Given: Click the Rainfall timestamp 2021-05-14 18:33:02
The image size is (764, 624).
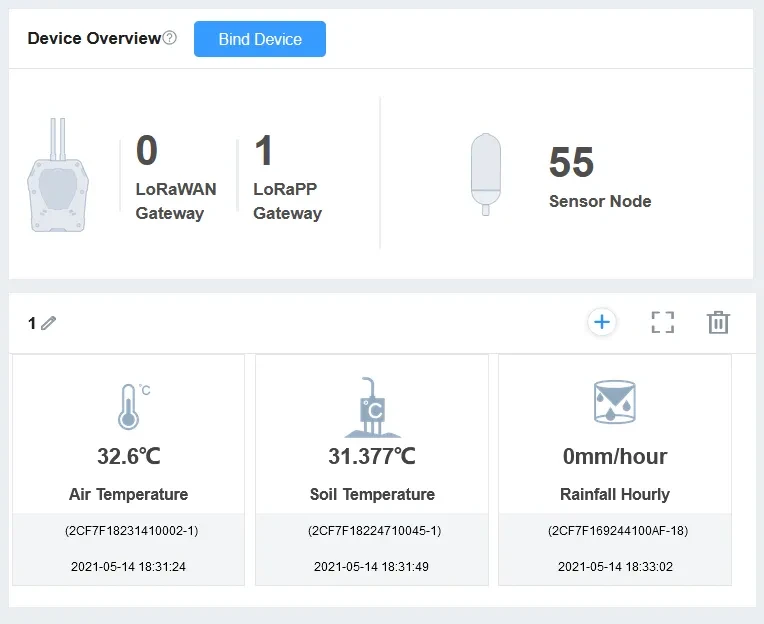Looking at the screenshot, I should pos(614,566).
